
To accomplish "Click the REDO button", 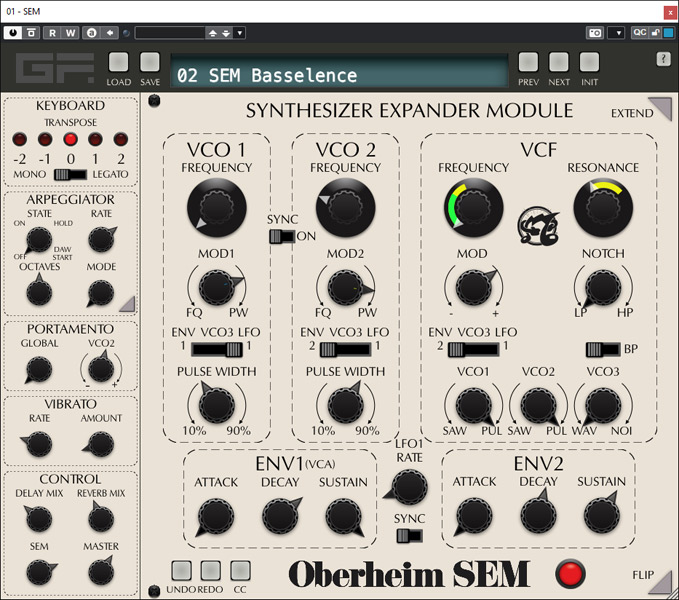I will point(210,570).
